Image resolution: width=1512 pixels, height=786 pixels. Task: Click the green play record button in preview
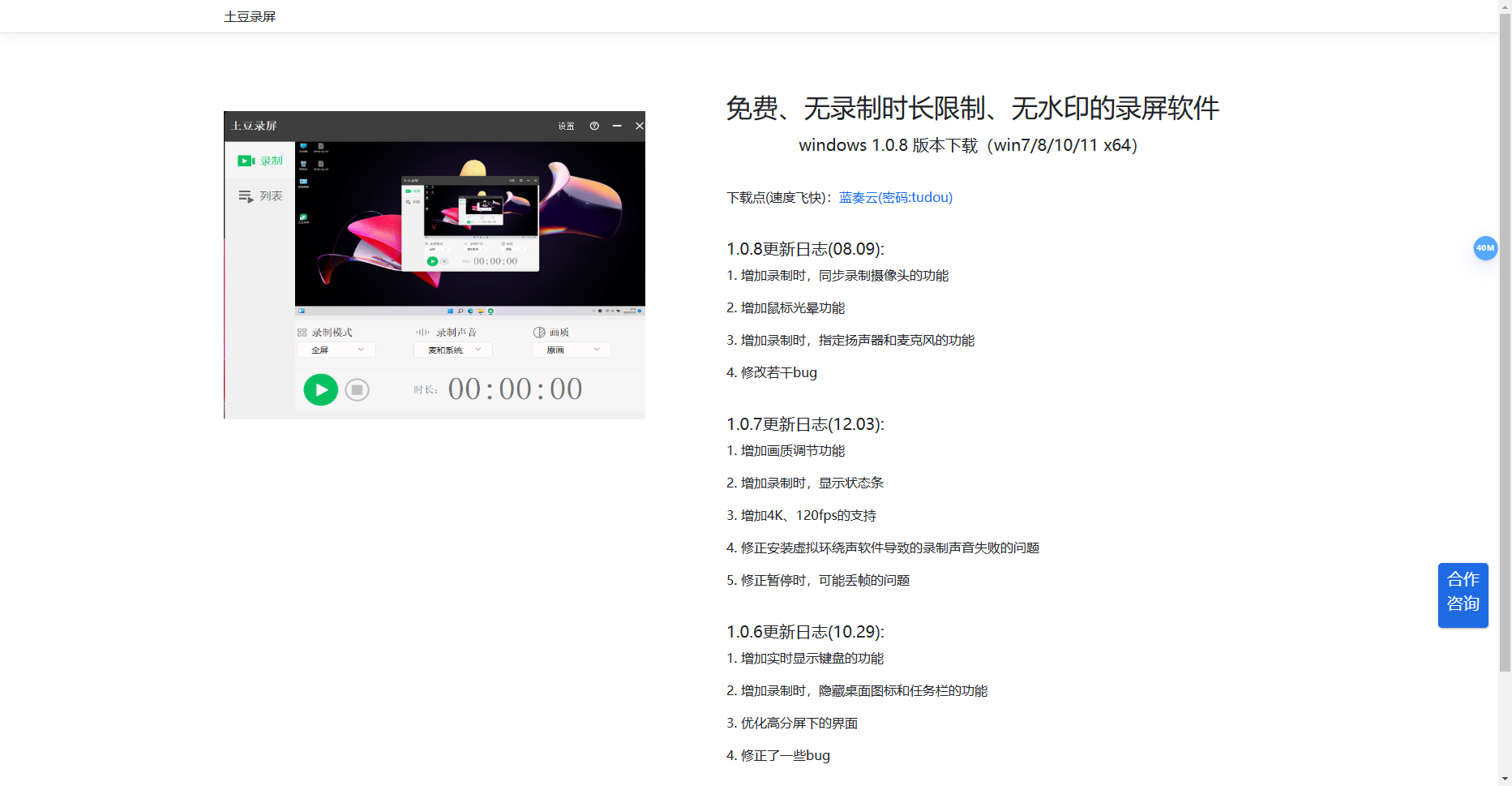[321, 389]
